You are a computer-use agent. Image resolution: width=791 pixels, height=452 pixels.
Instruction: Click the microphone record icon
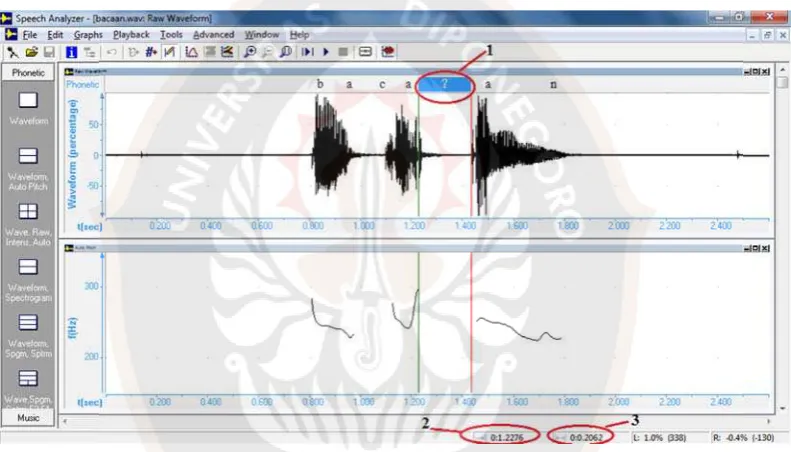point(12,52)
